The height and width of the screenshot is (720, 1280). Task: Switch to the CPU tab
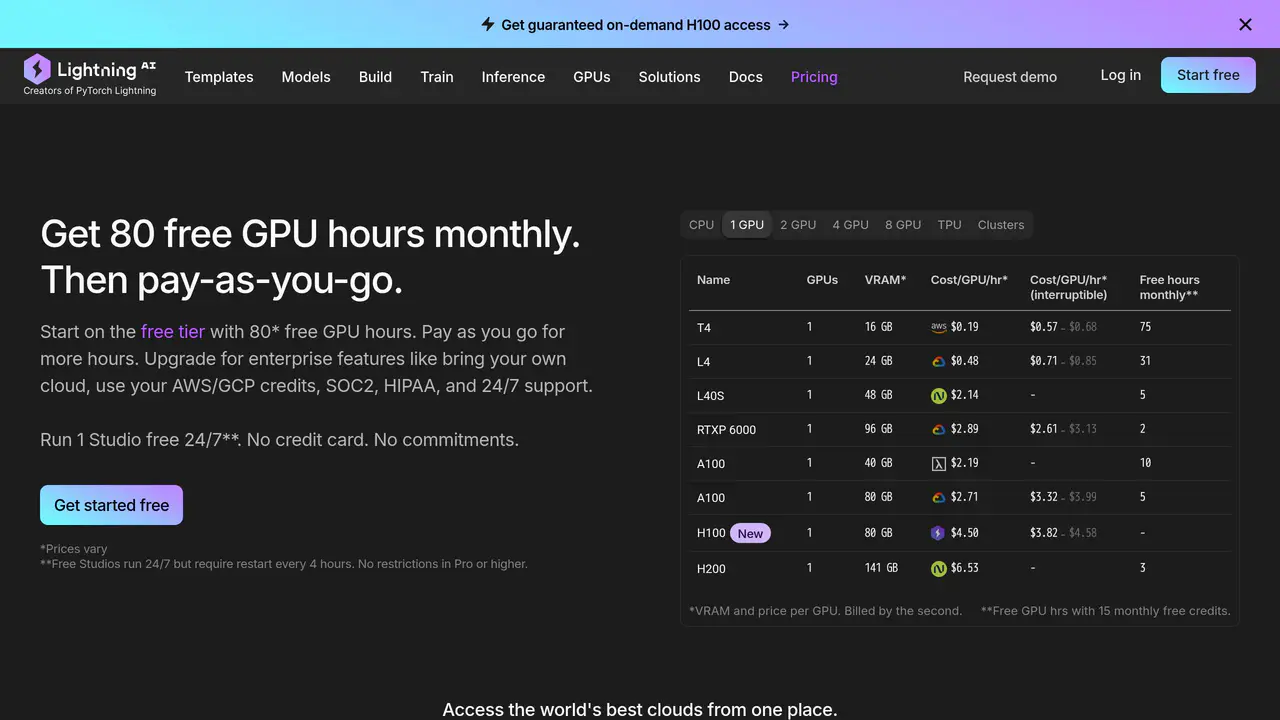coord(702,225)
